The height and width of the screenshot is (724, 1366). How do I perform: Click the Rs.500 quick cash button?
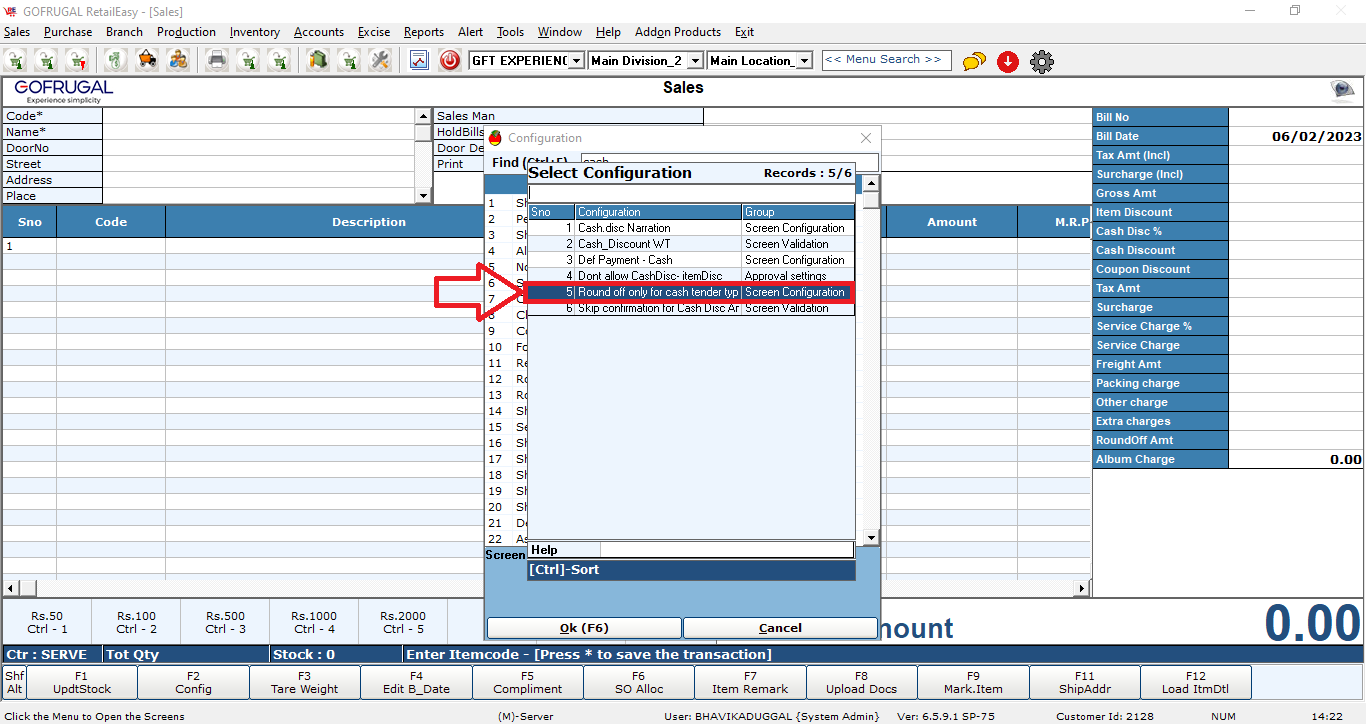click(226, 622)
